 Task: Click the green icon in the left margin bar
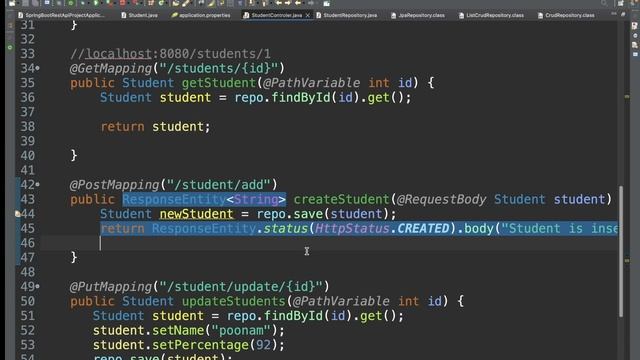click(10, 48)
